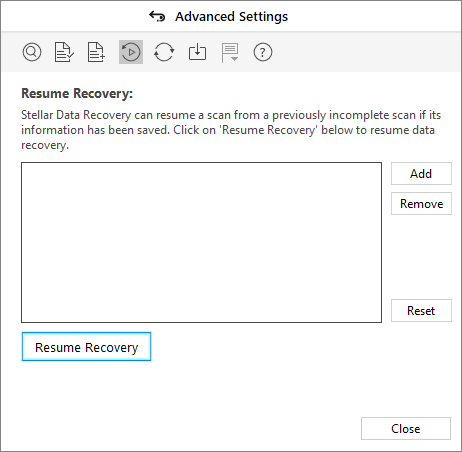Open the File List settings icon
This screenshot has height=452, width=462.
[x=64, y=52]
